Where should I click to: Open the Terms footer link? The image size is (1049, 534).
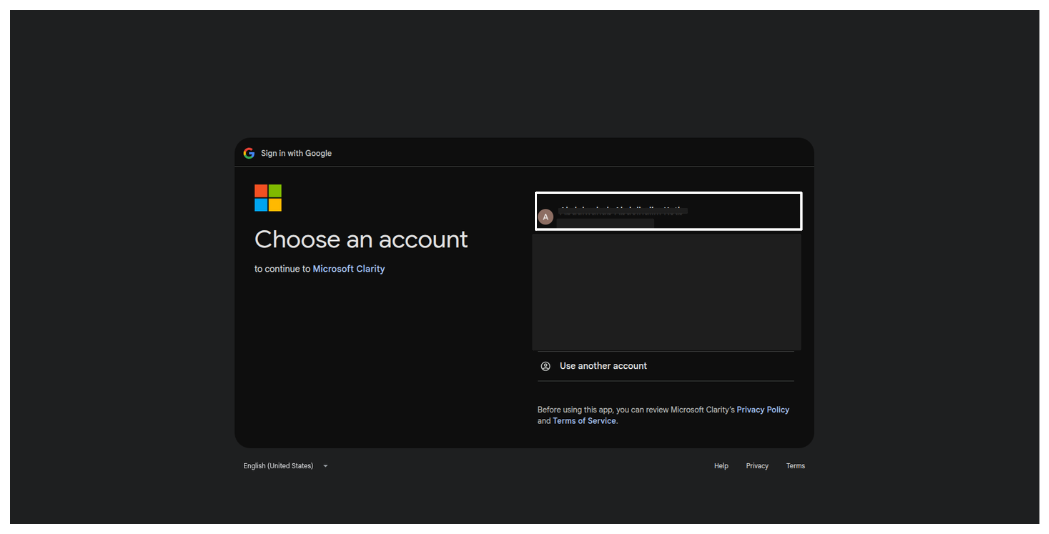pyautogui.click(x=795, y=466)
